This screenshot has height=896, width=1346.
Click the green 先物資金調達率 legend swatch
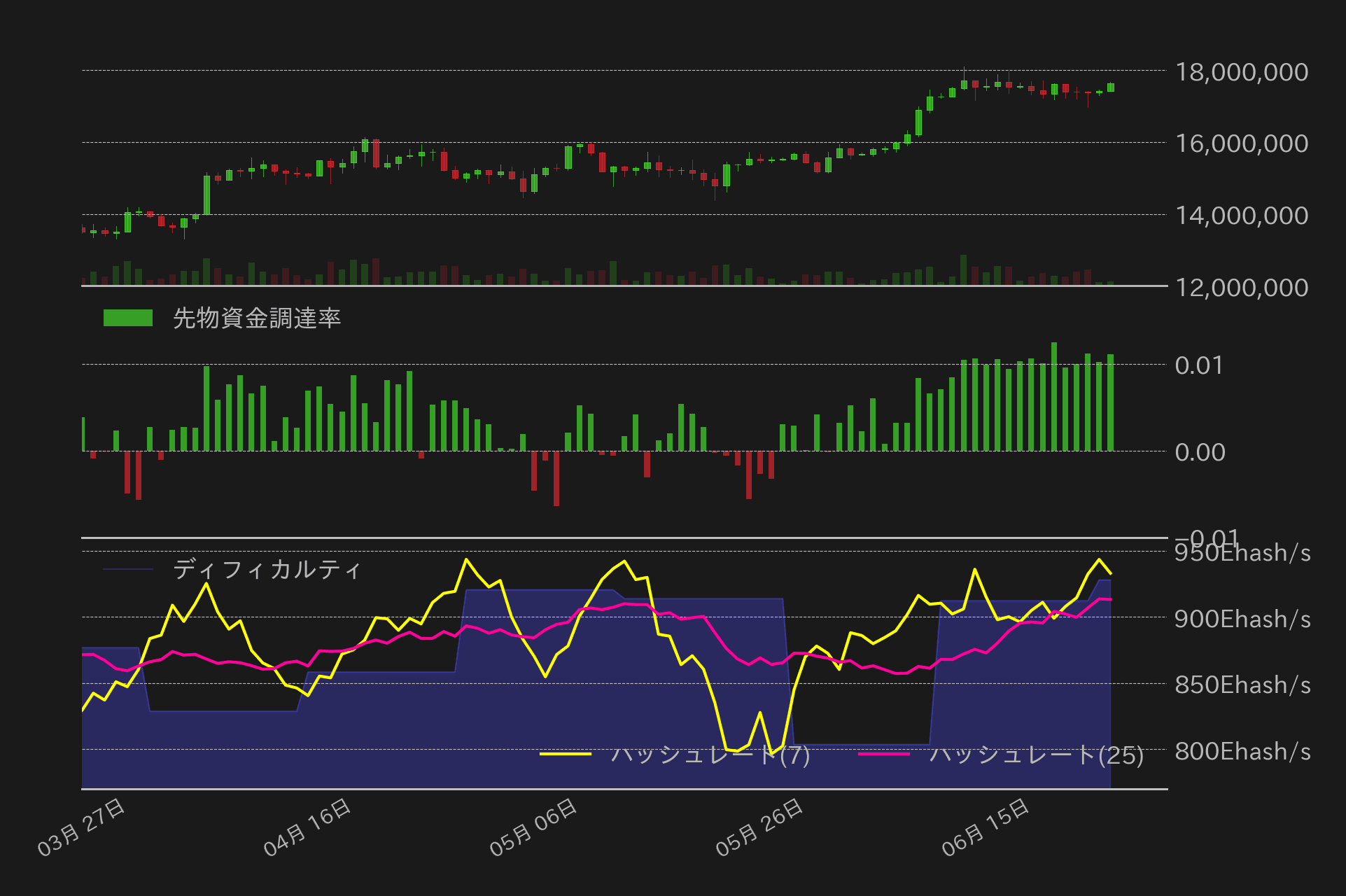point(129,317)
